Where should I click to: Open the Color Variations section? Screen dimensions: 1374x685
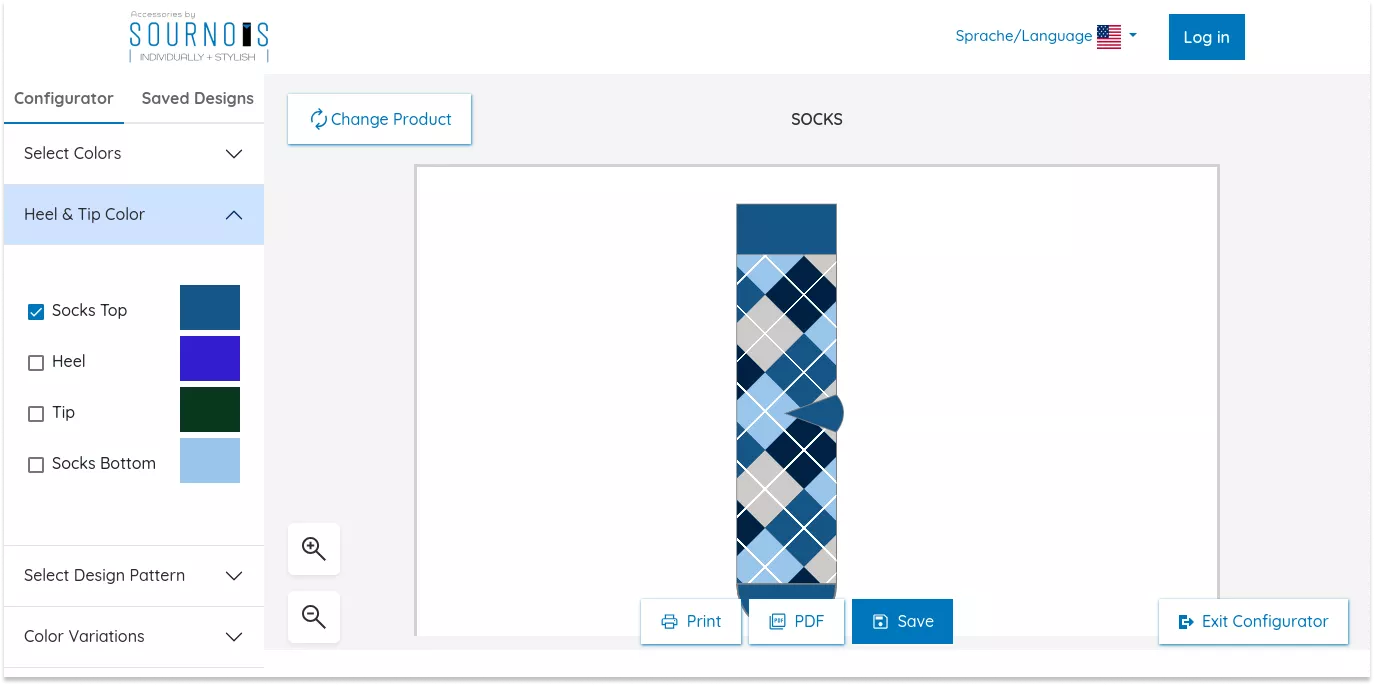click(x=133, y=636)
